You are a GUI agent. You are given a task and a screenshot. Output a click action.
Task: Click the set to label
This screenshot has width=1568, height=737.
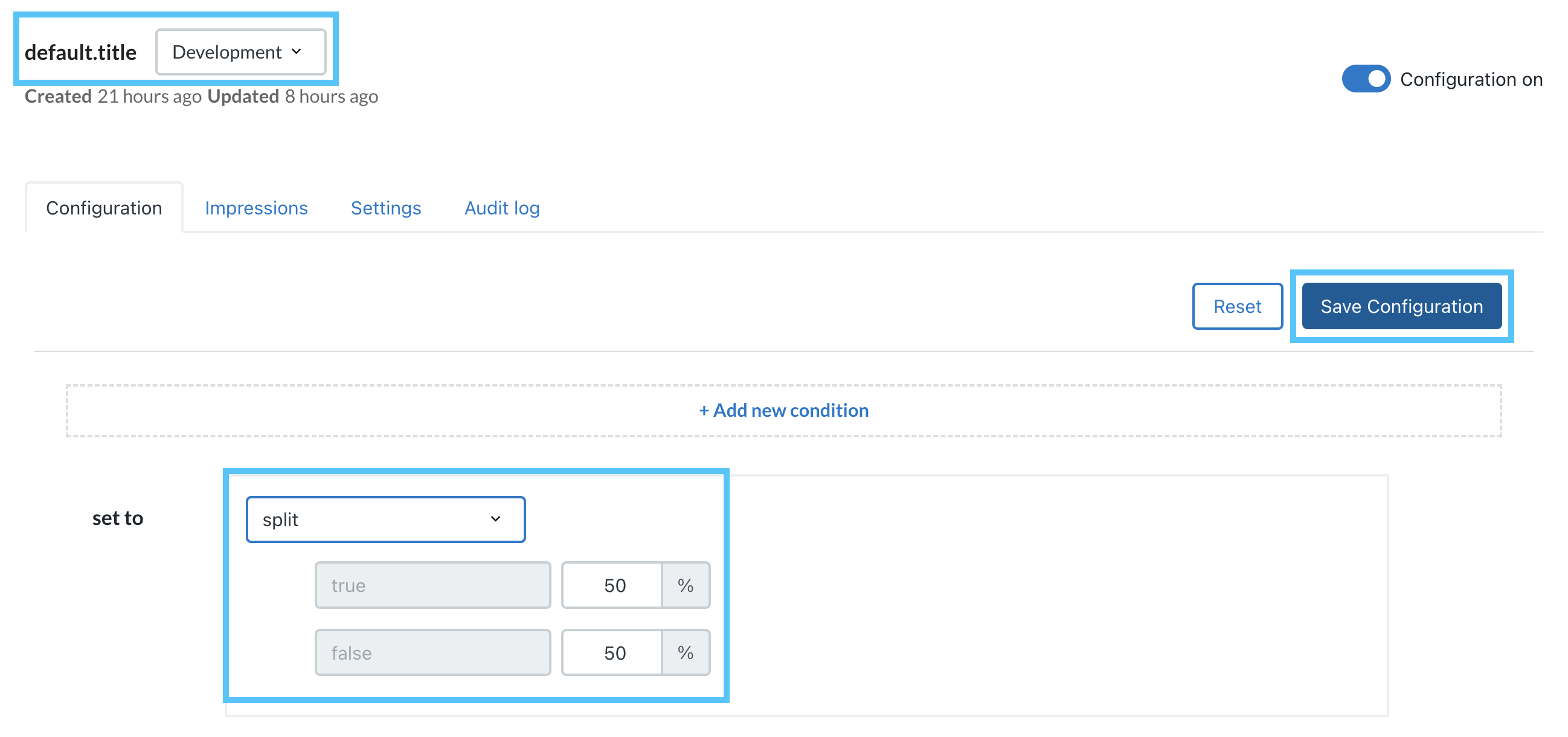point(117,518)
